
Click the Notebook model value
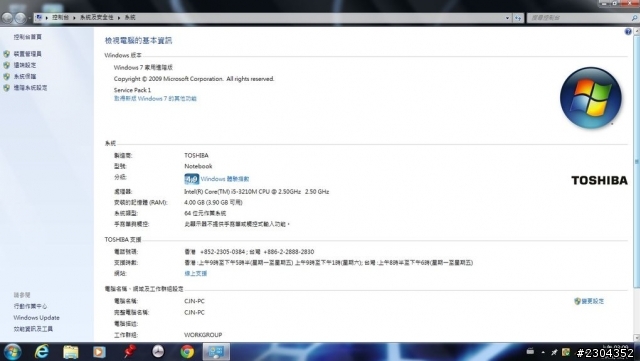(x=198, y=166)
